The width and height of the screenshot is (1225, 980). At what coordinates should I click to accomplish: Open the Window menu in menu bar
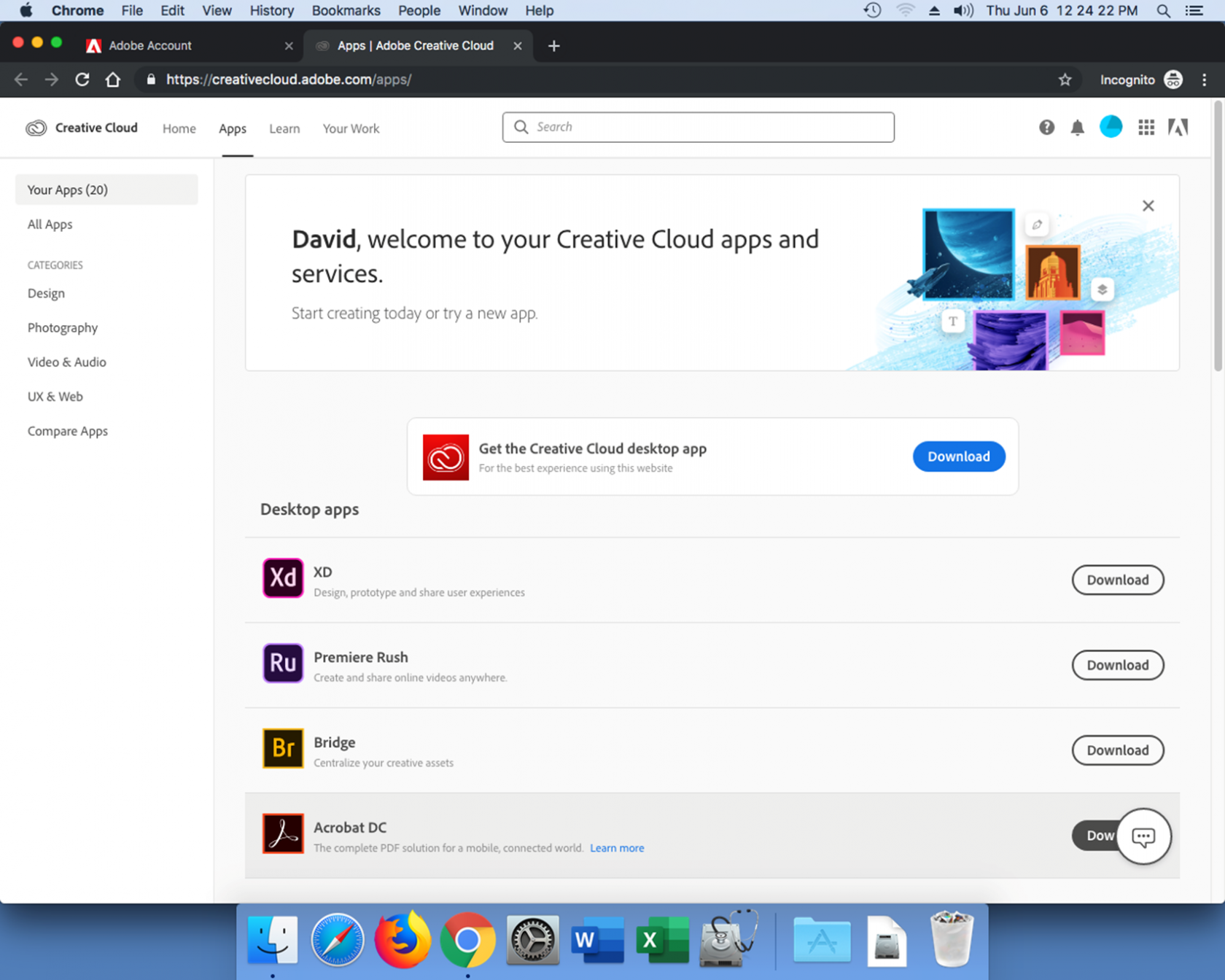click(x=483, y=10)
